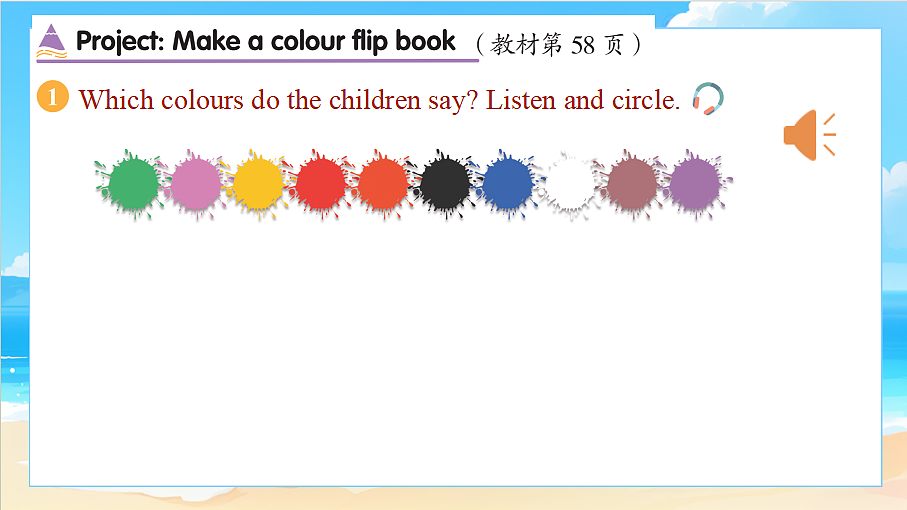This screenshot has width=907, height=510.
Task: Pick the orange-red paint splat
Action: [x=382, y=184]
